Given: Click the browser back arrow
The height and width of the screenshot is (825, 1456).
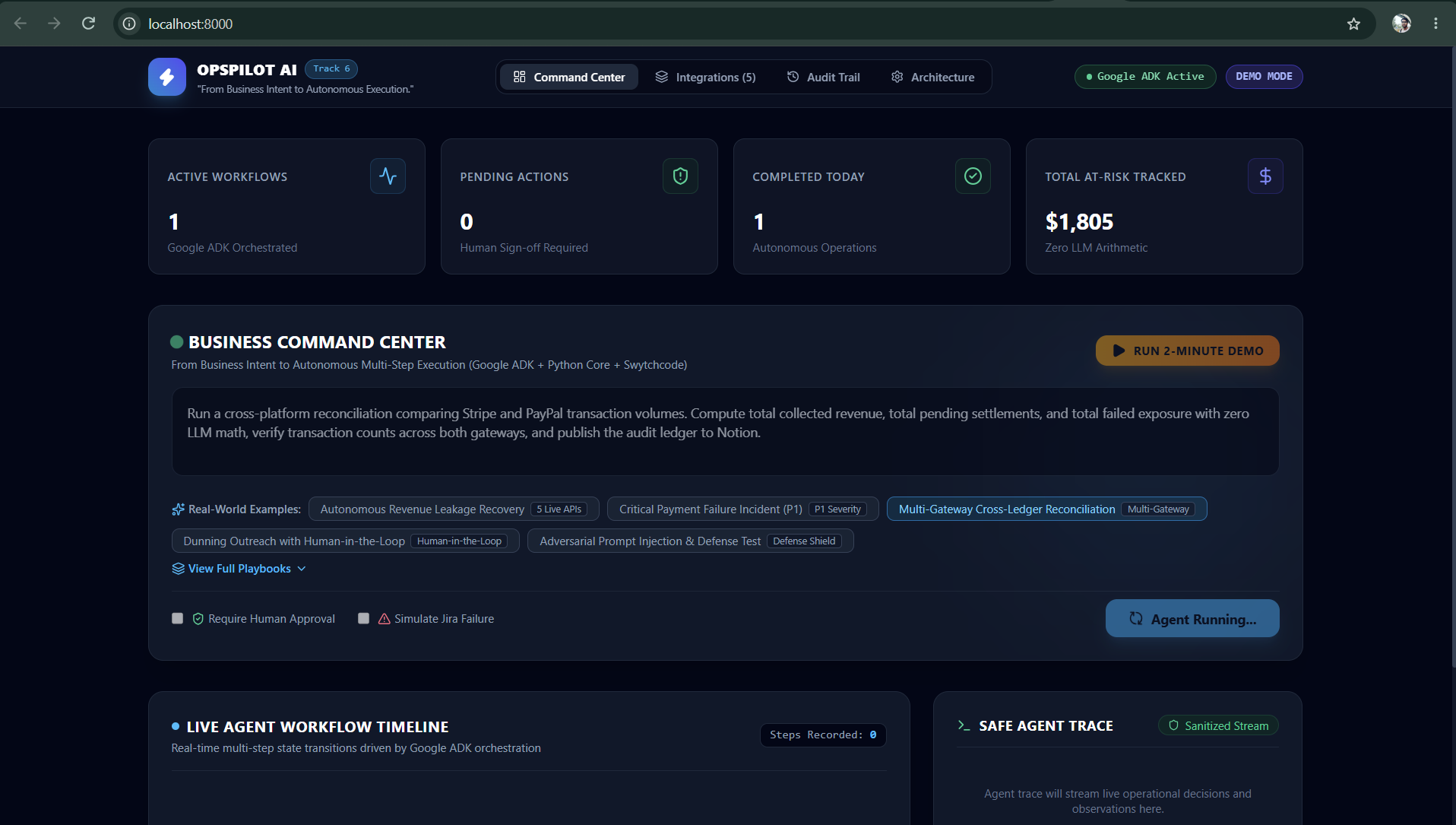Looking at the screenshot, I should 21,24.
